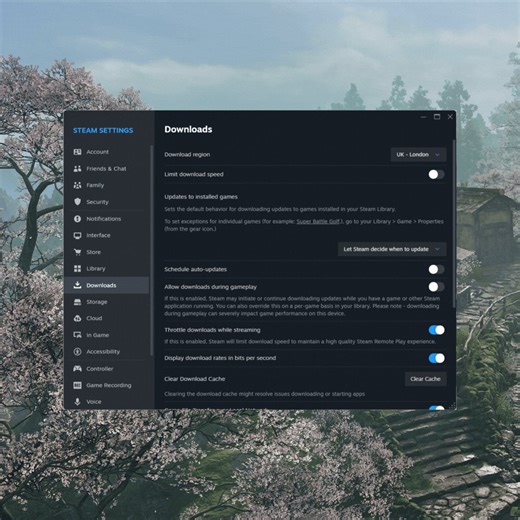
Task: Click the Account card icon in sidebar
Action: 77,152
